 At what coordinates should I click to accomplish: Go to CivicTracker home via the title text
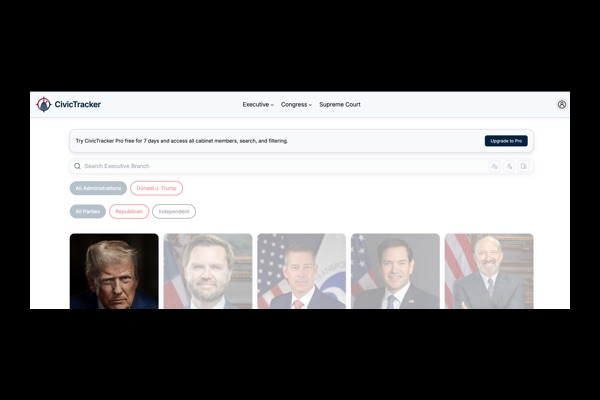point(77,104)
